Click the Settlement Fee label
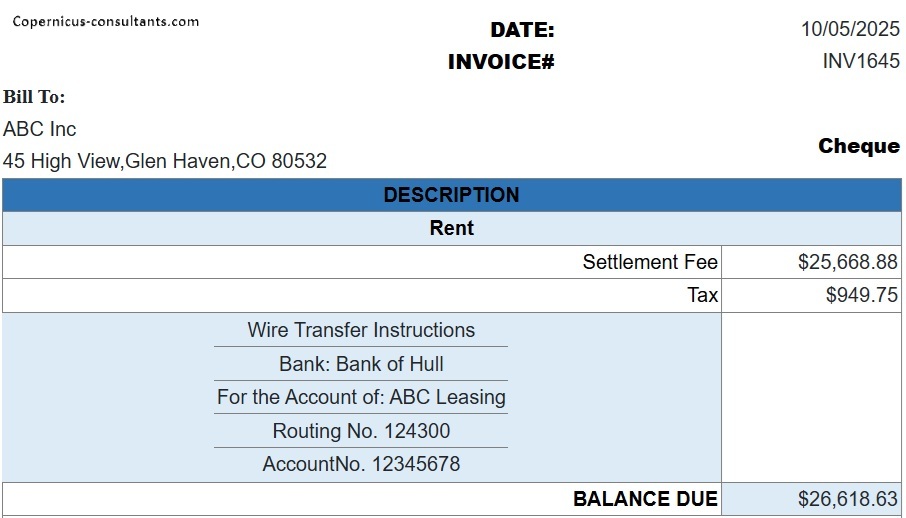 [650, 262]
